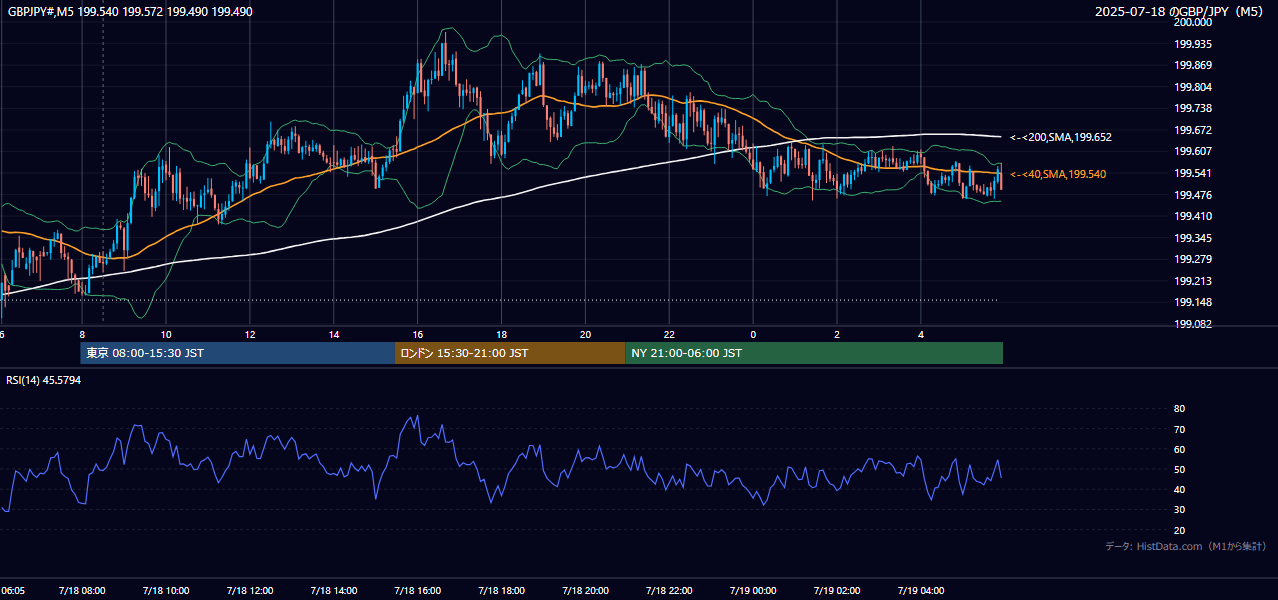Click the 7/18 12:00 date axis label
The width and height of the screenshot is (1278, 600).
250,590
